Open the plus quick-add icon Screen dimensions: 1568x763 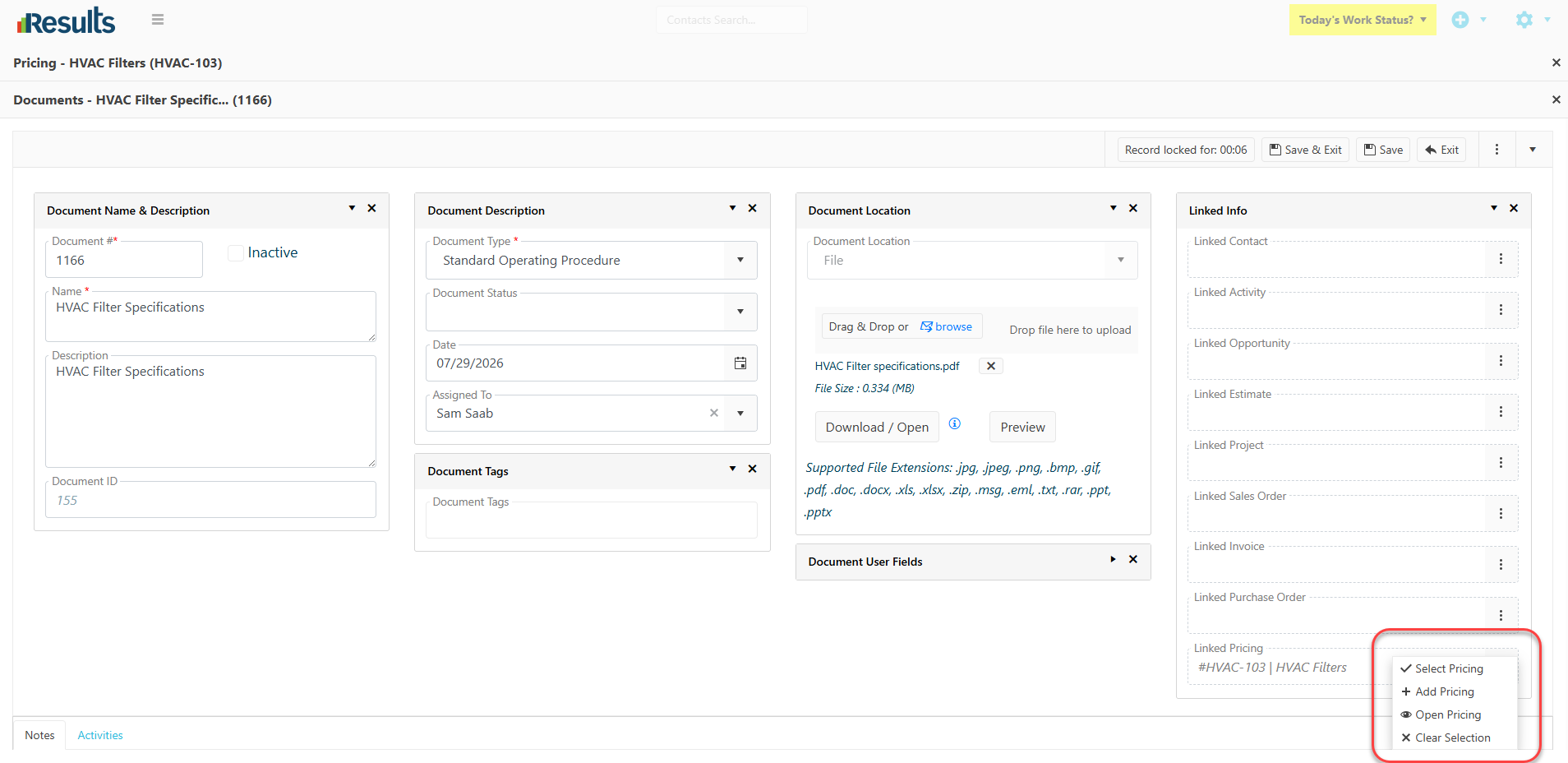(1460, 20)
